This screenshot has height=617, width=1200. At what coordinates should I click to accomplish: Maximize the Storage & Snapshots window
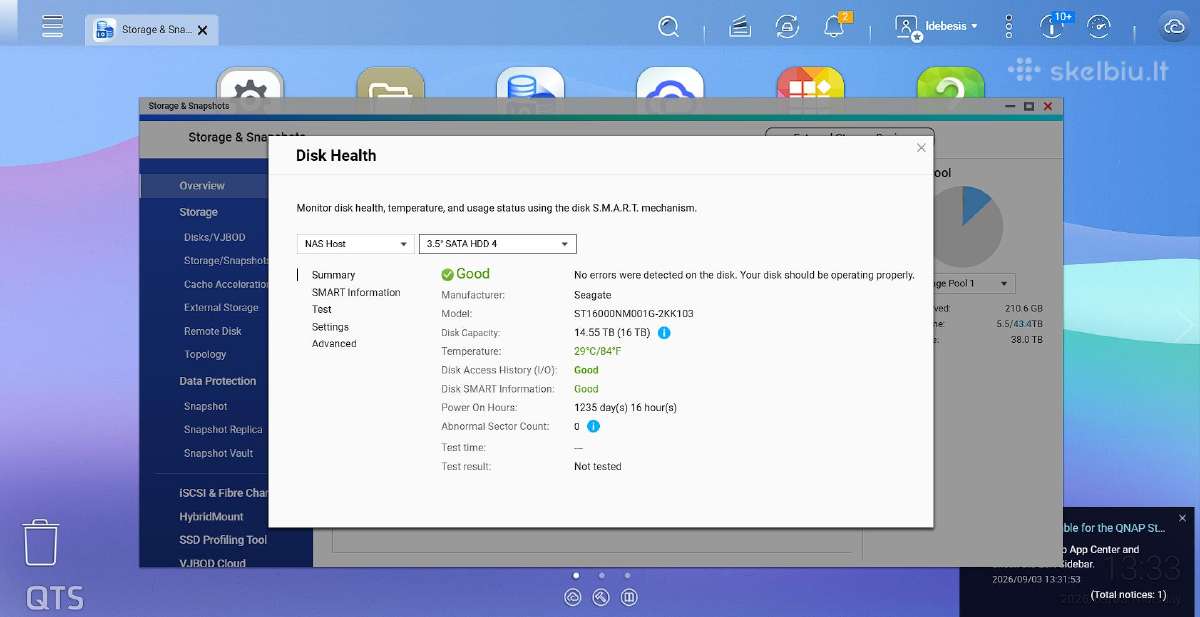point(1029,106)
